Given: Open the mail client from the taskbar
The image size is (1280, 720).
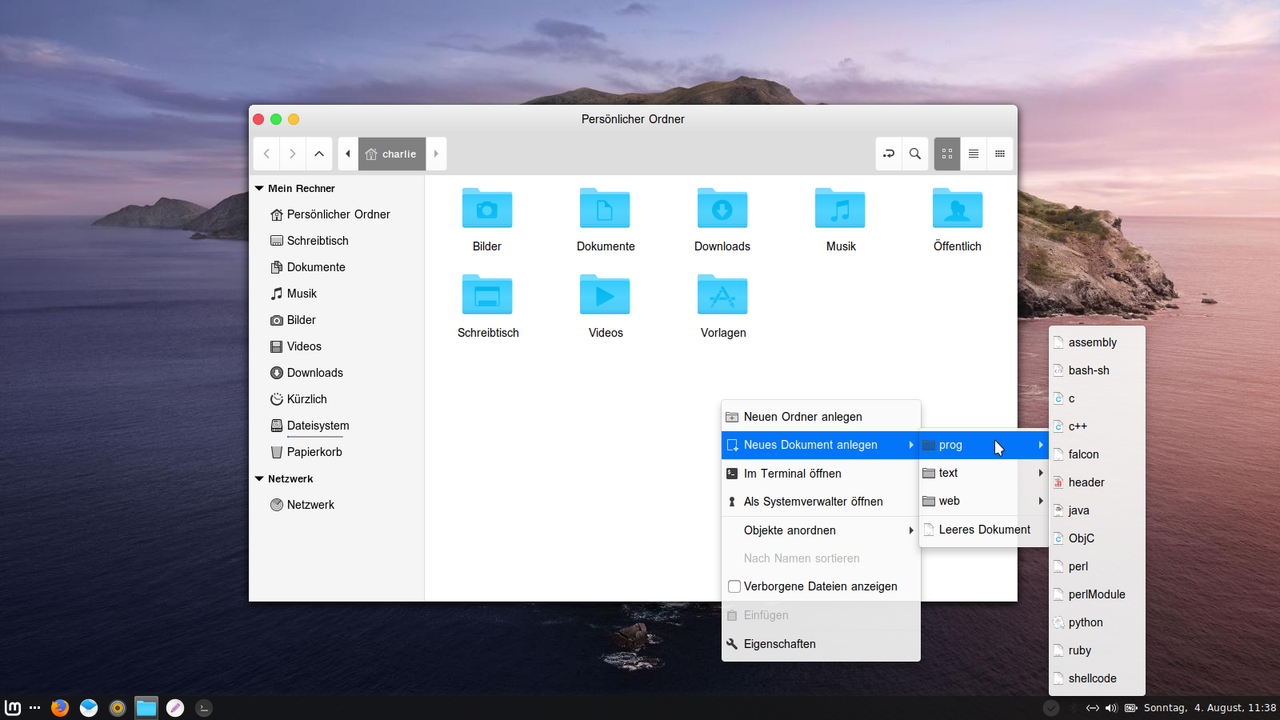Looking at the screenshot, I should [89, 708].
